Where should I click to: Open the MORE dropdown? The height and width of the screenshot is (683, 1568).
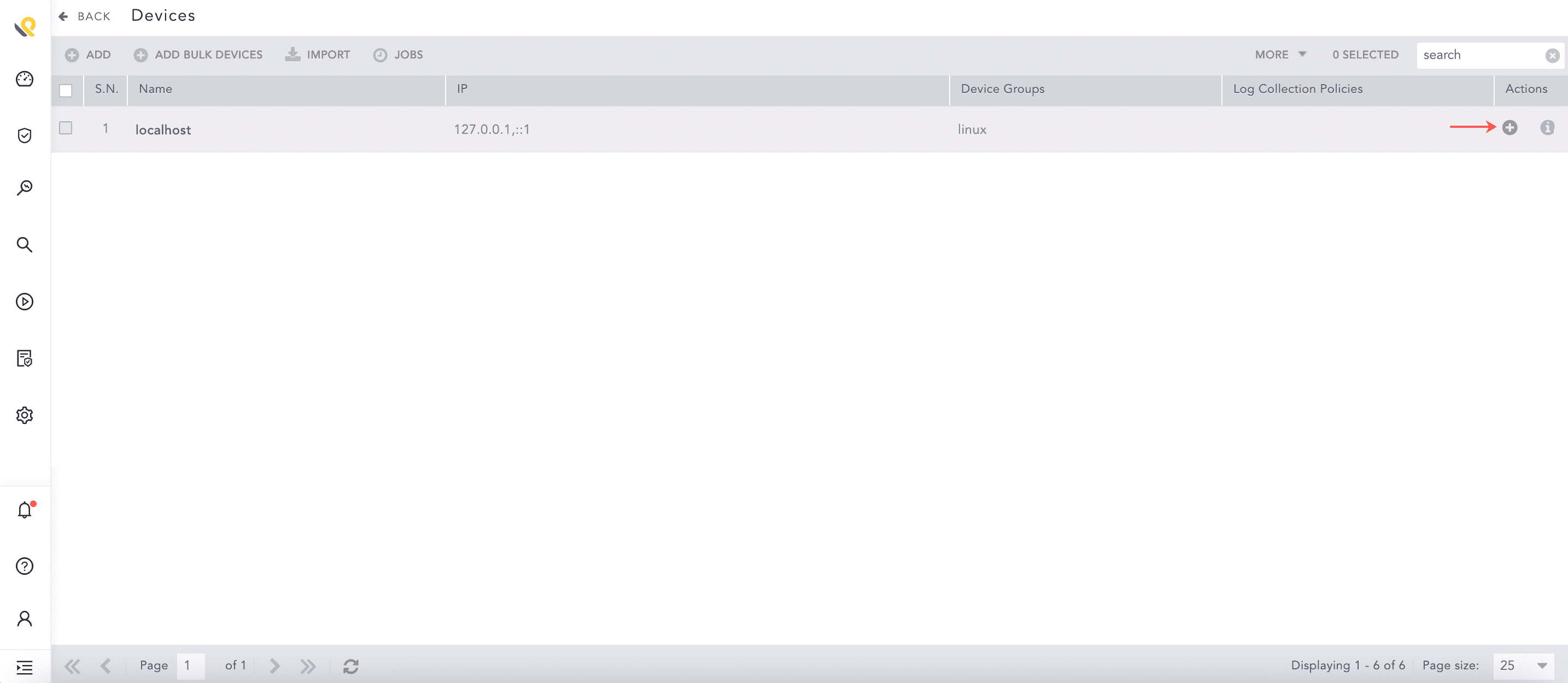1279,54
